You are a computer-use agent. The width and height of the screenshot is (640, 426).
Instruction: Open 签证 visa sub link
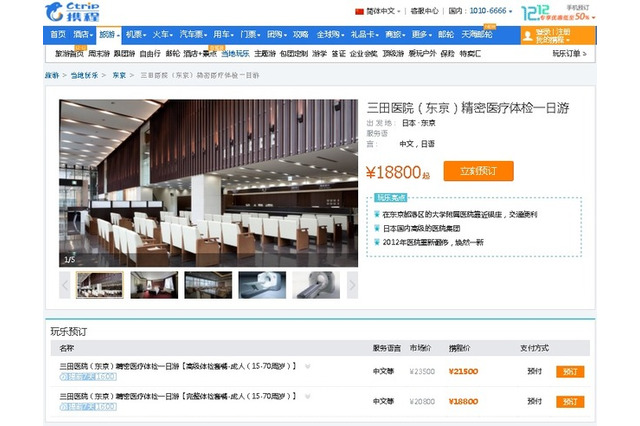[x=338, y=53]
